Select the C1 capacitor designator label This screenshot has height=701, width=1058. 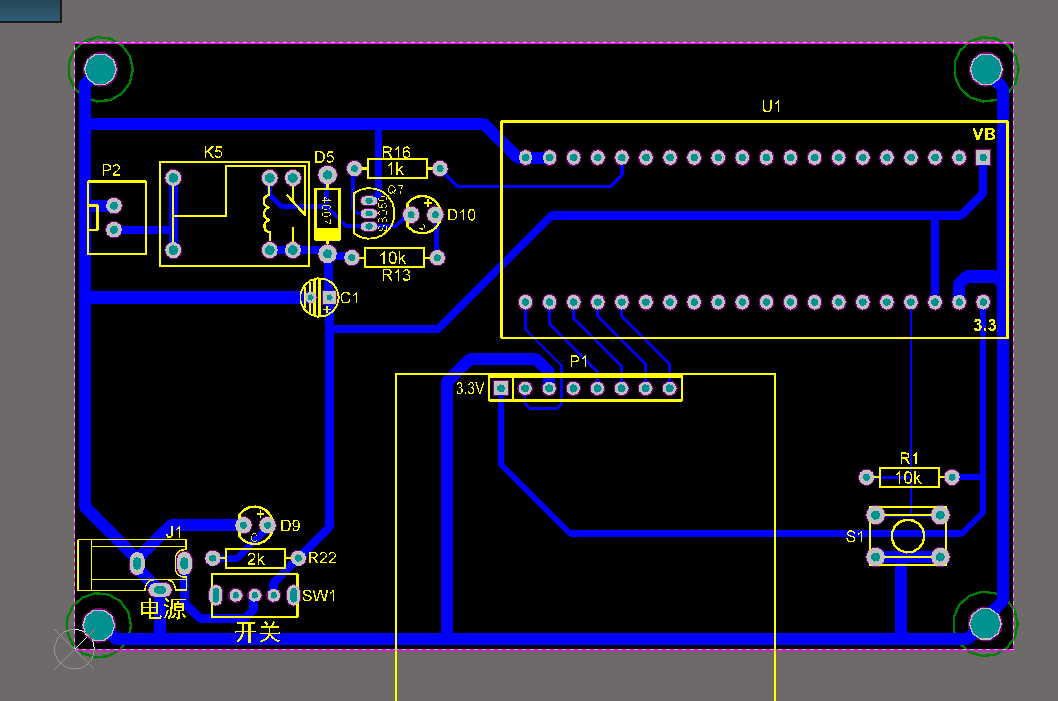[x=350, y=298]
